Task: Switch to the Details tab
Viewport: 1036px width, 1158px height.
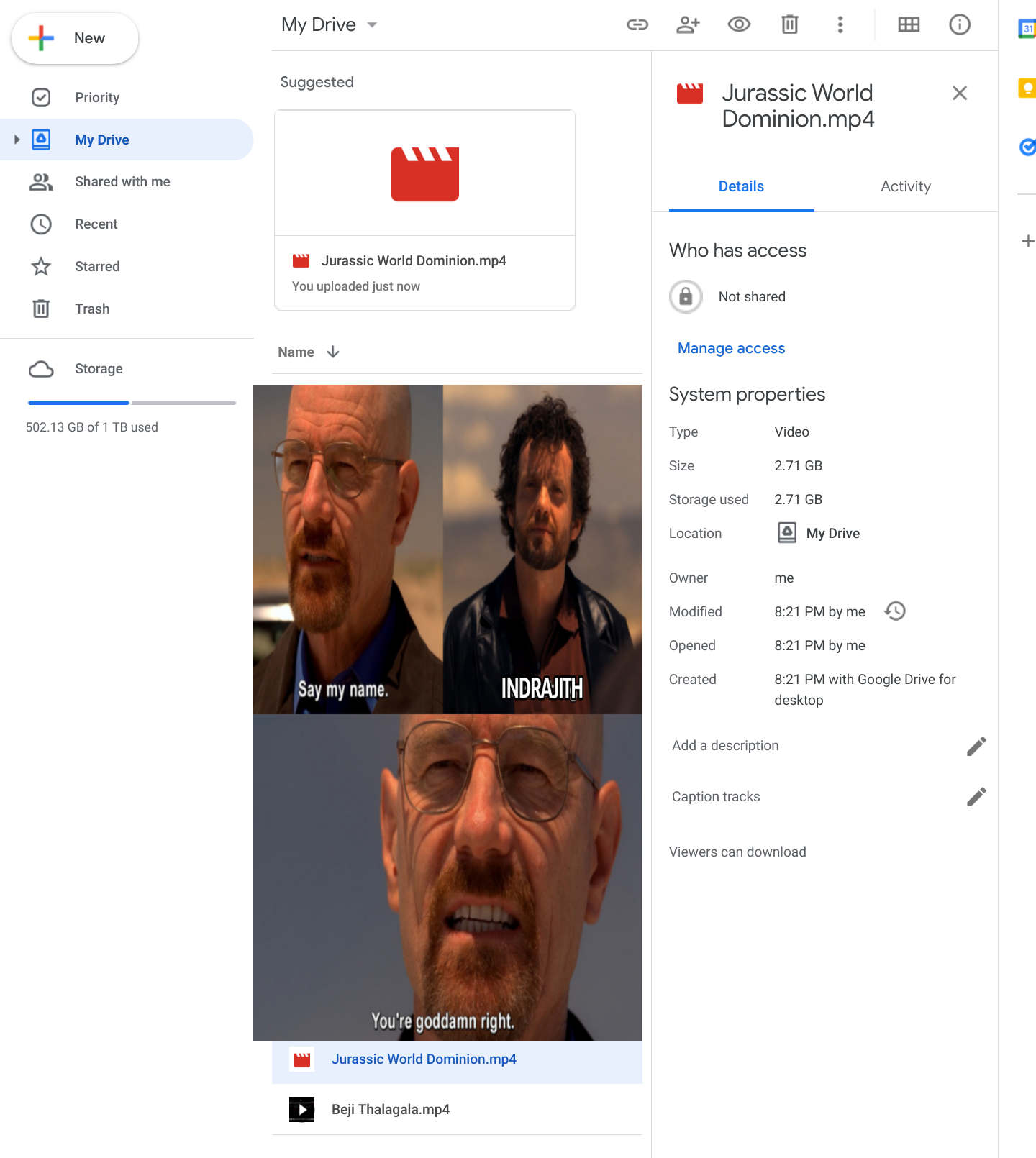Action: click(741, 186)
